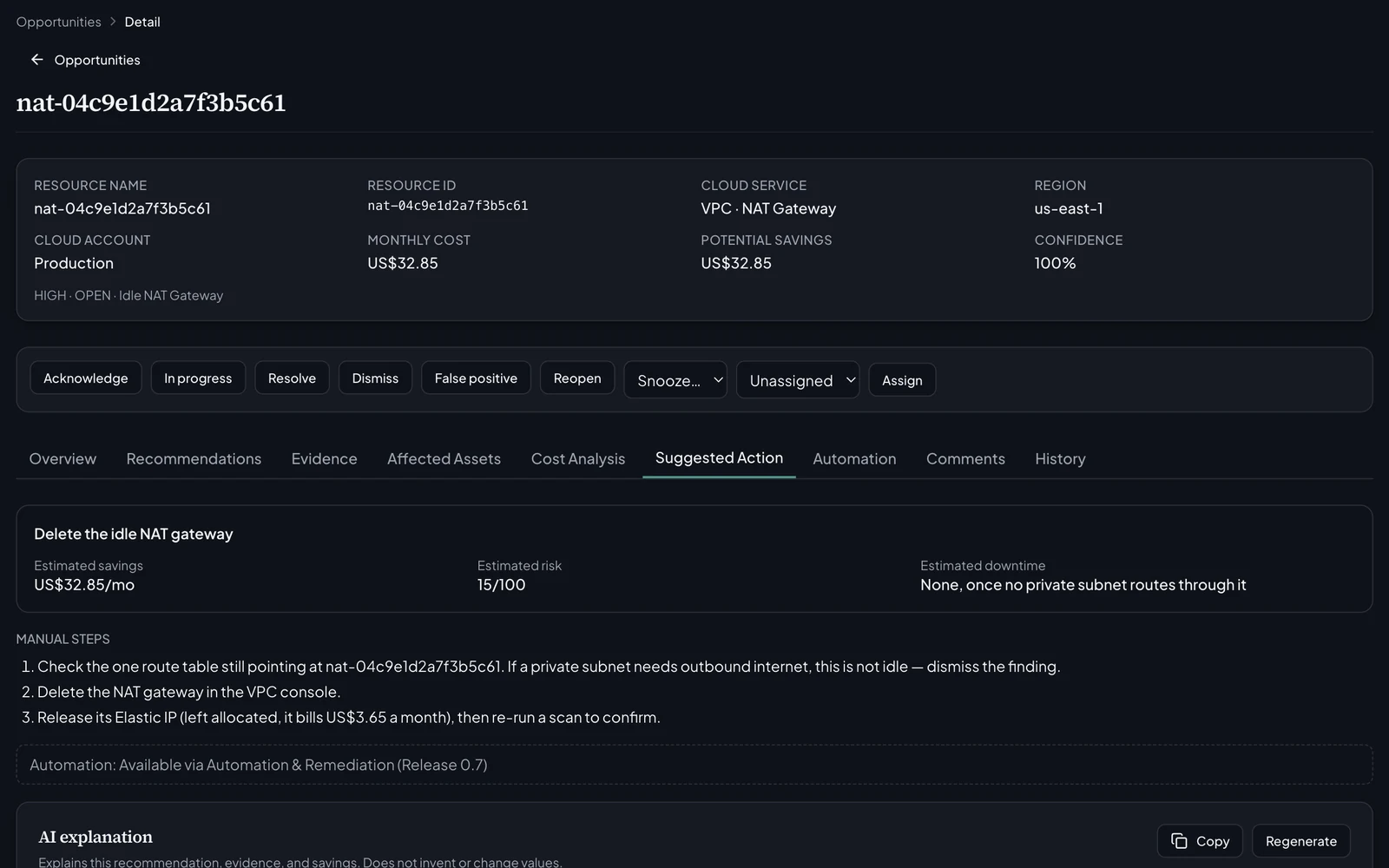1389x868 pixels.
Task: Click the Reopen button
Action: click(577, 378)
